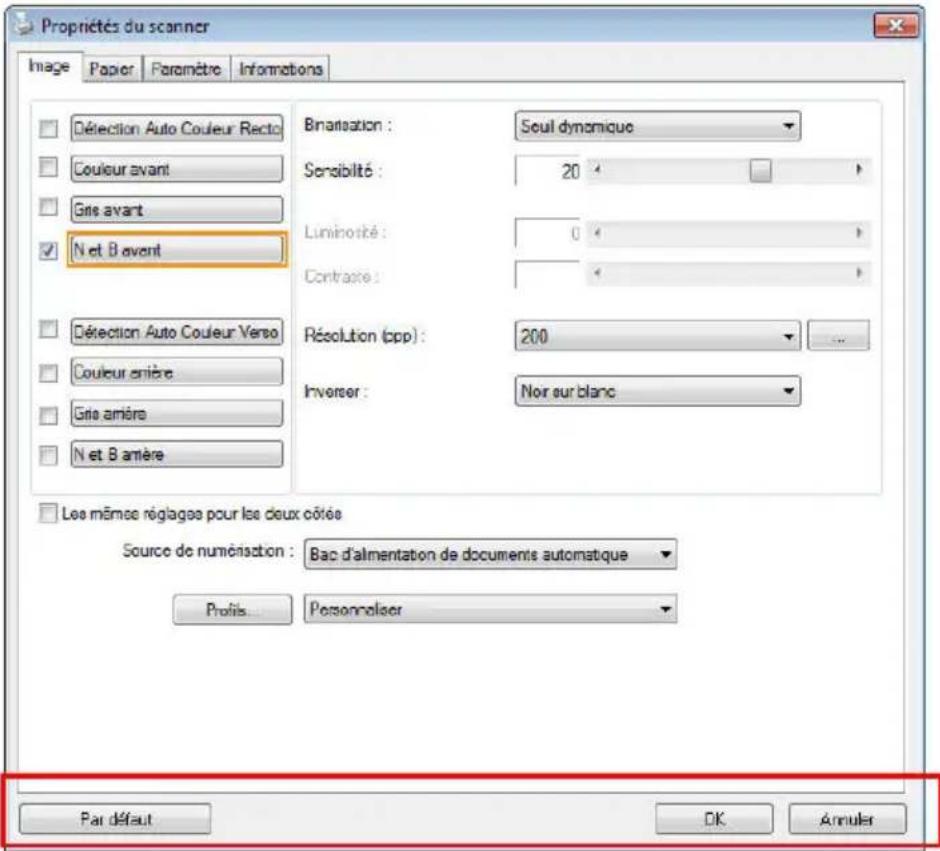The height and width of the screenshot is (851, 940).
Task: Select the Couleur arrière button
Action: [x=177, y=372]
